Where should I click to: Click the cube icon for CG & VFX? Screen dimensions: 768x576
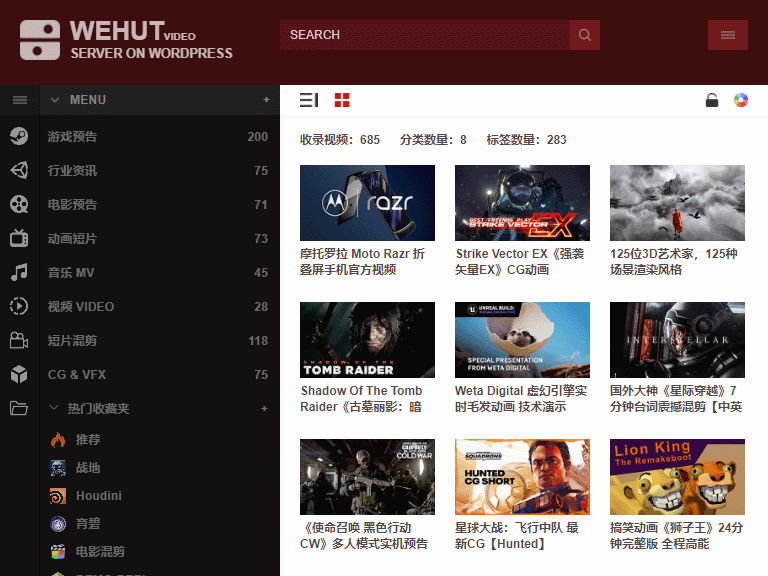click(x=19, y=374)
